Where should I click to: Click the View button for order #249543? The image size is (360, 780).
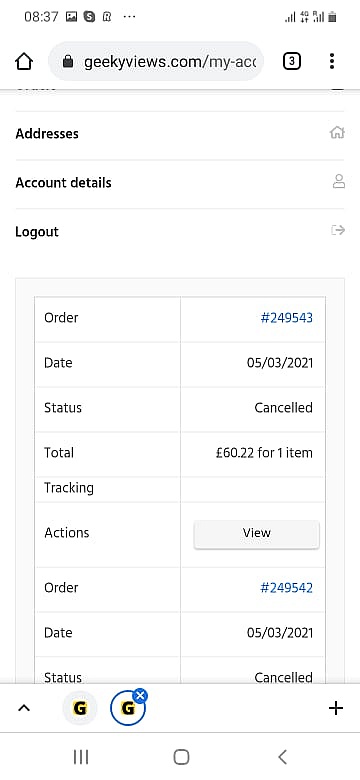click(x=257, y=534)
